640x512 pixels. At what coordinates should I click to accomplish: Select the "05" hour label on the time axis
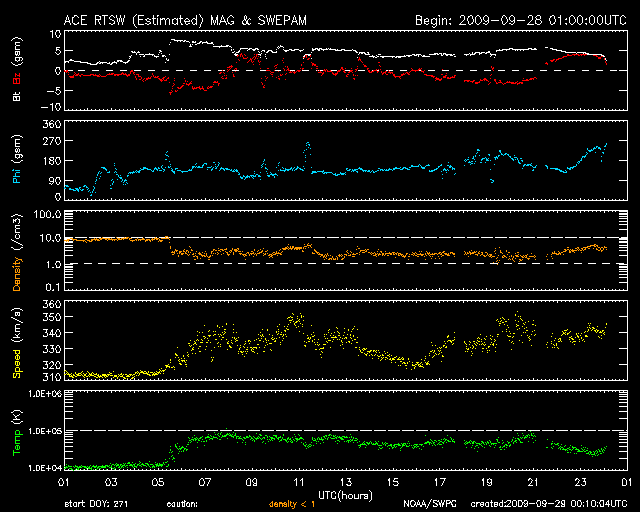tap(158, 483)
